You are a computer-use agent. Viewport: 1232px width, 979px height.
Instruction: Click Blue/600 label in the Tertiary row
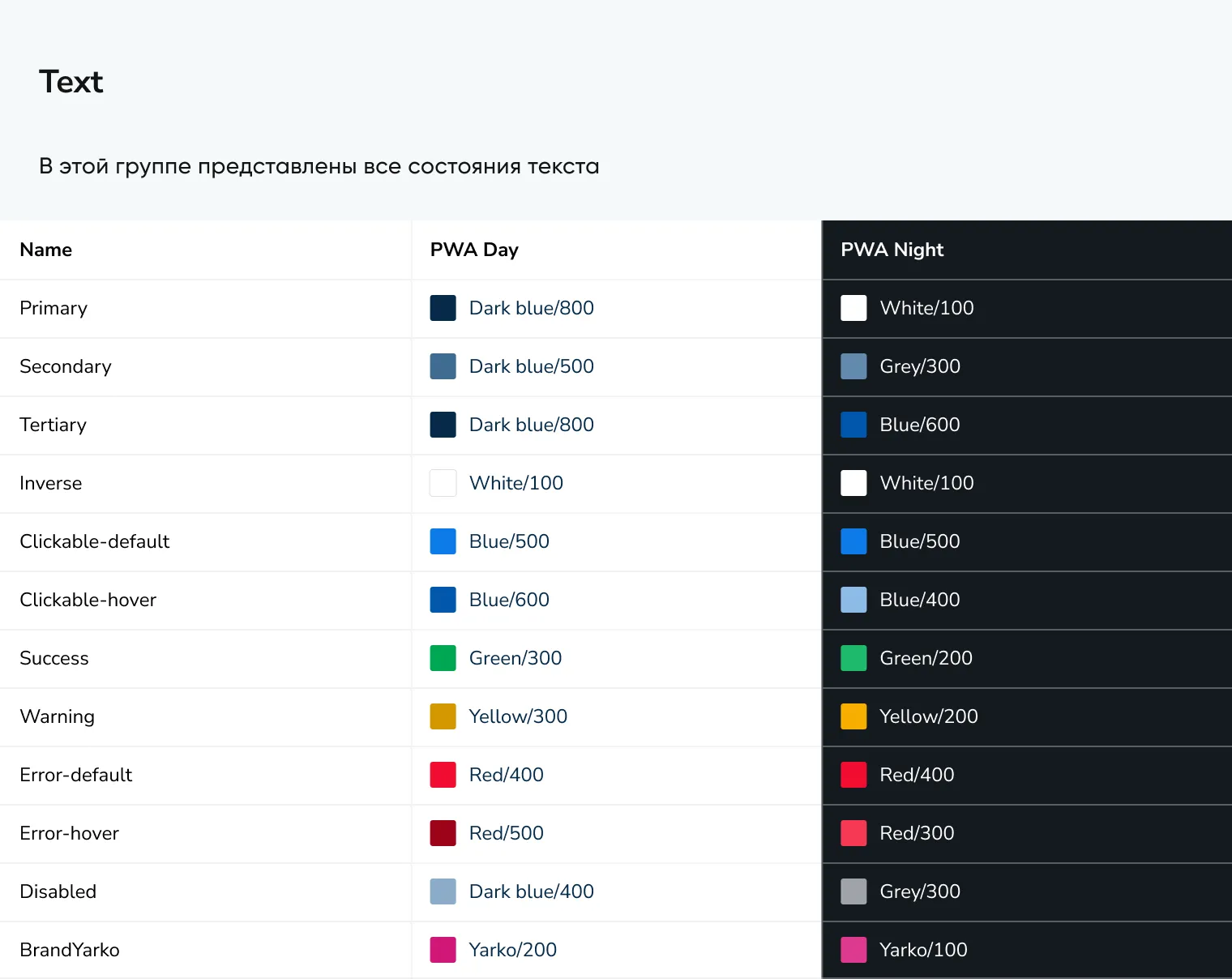tap(920, 425)
